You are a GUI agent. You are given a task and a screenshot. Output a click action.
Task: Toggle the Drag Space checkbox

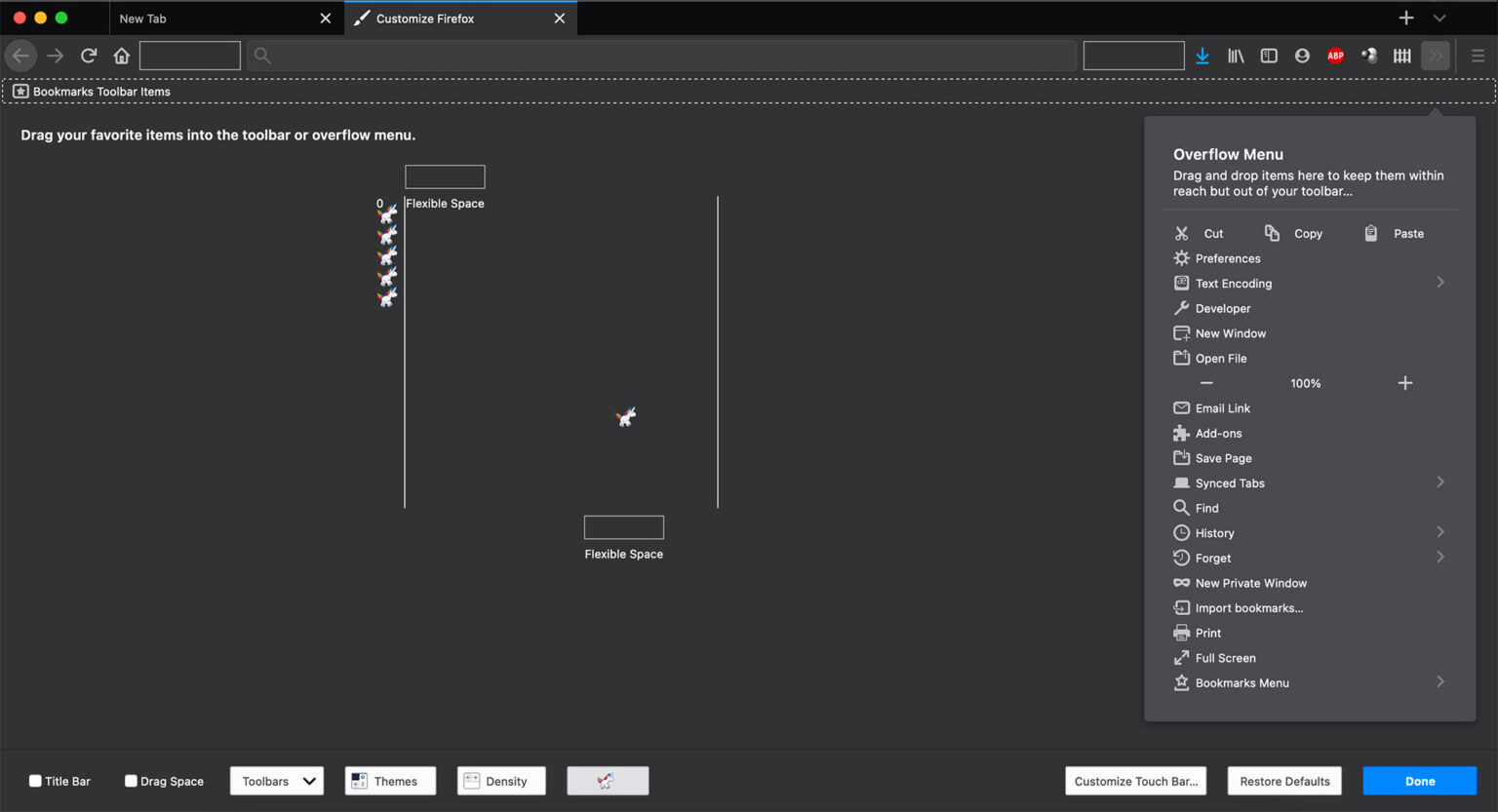pyautogui.click(x=130, y=781)
